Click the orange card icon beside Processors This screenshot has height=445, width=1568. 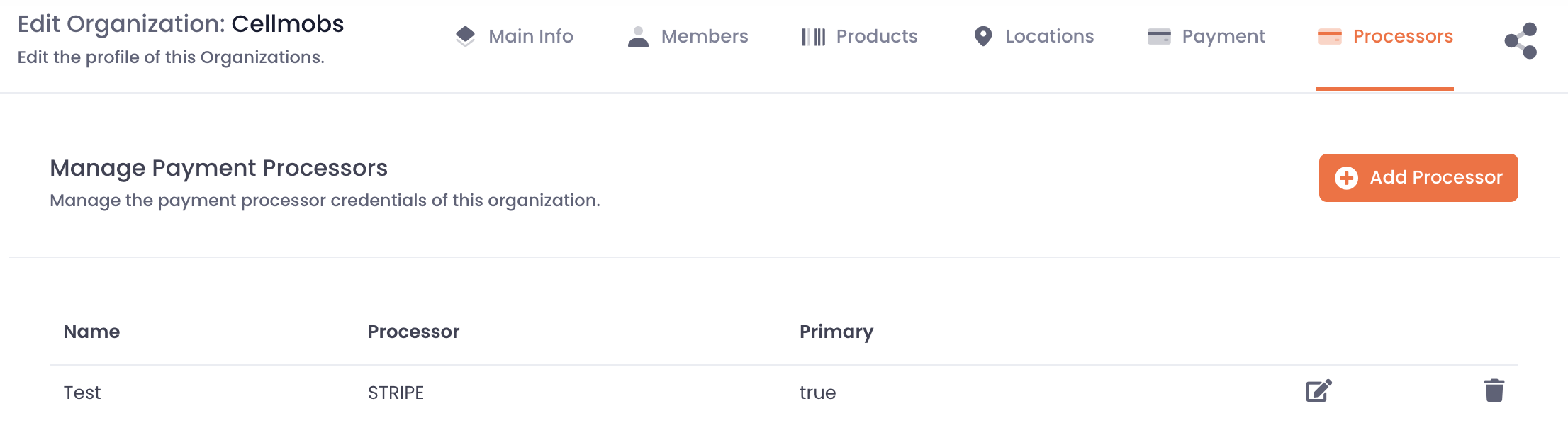click(x=1330, y=36)
